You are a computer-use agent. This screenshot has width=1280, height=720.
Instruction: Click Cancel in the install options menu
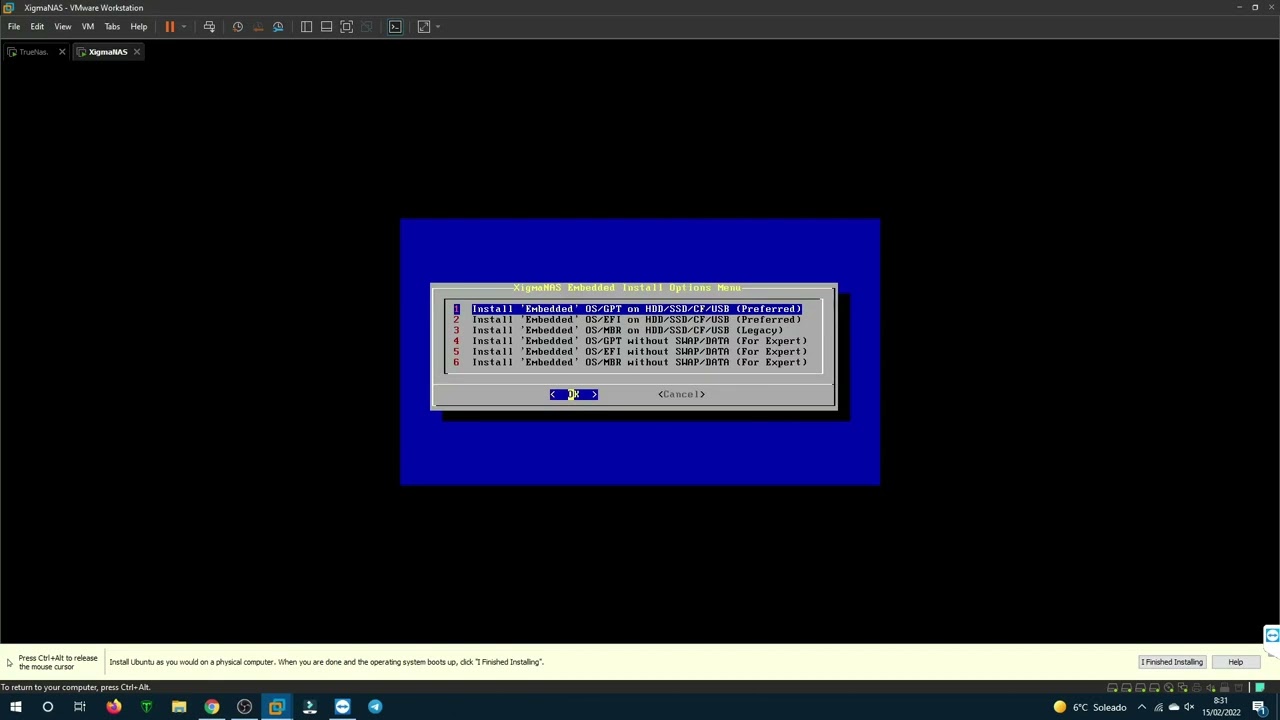(681, 394)
